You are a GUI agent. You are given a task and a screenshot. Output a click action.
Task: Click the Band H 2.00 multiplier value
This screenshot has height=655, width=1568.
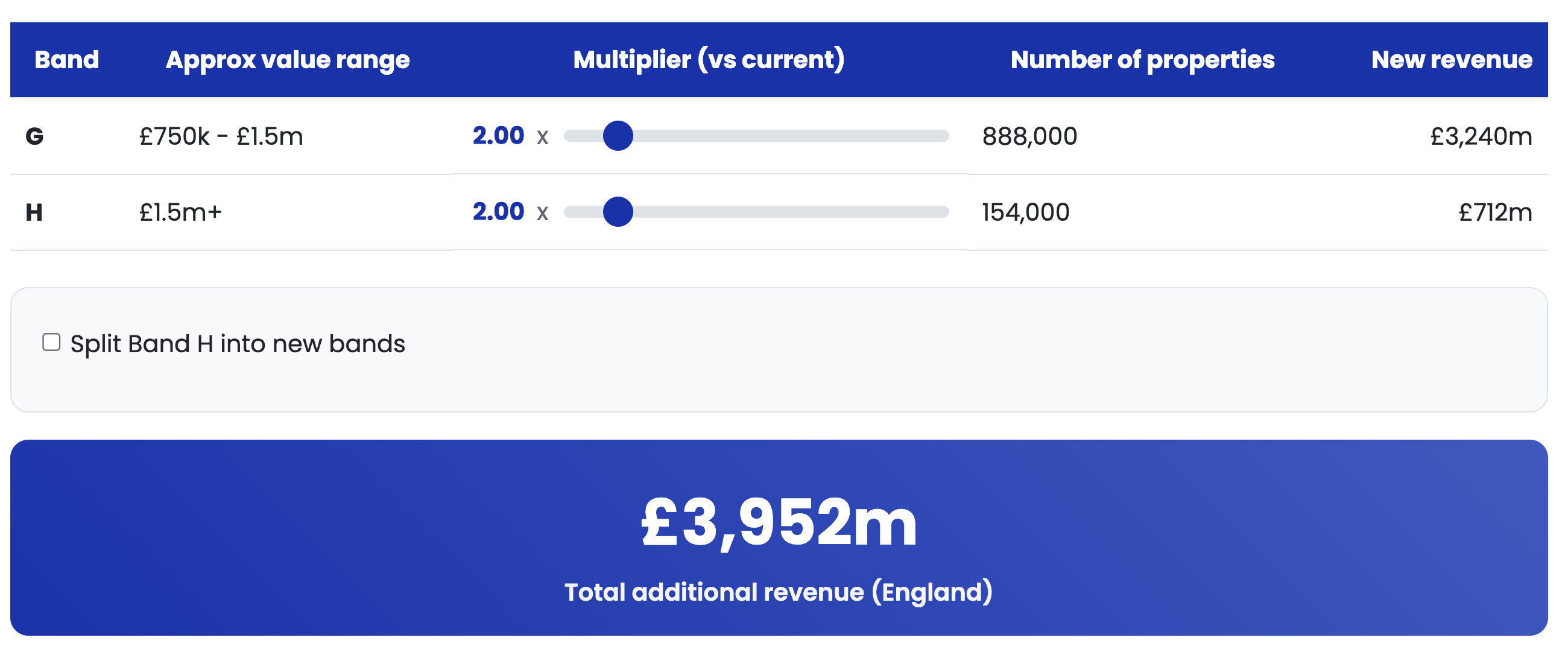click(498, 212)
